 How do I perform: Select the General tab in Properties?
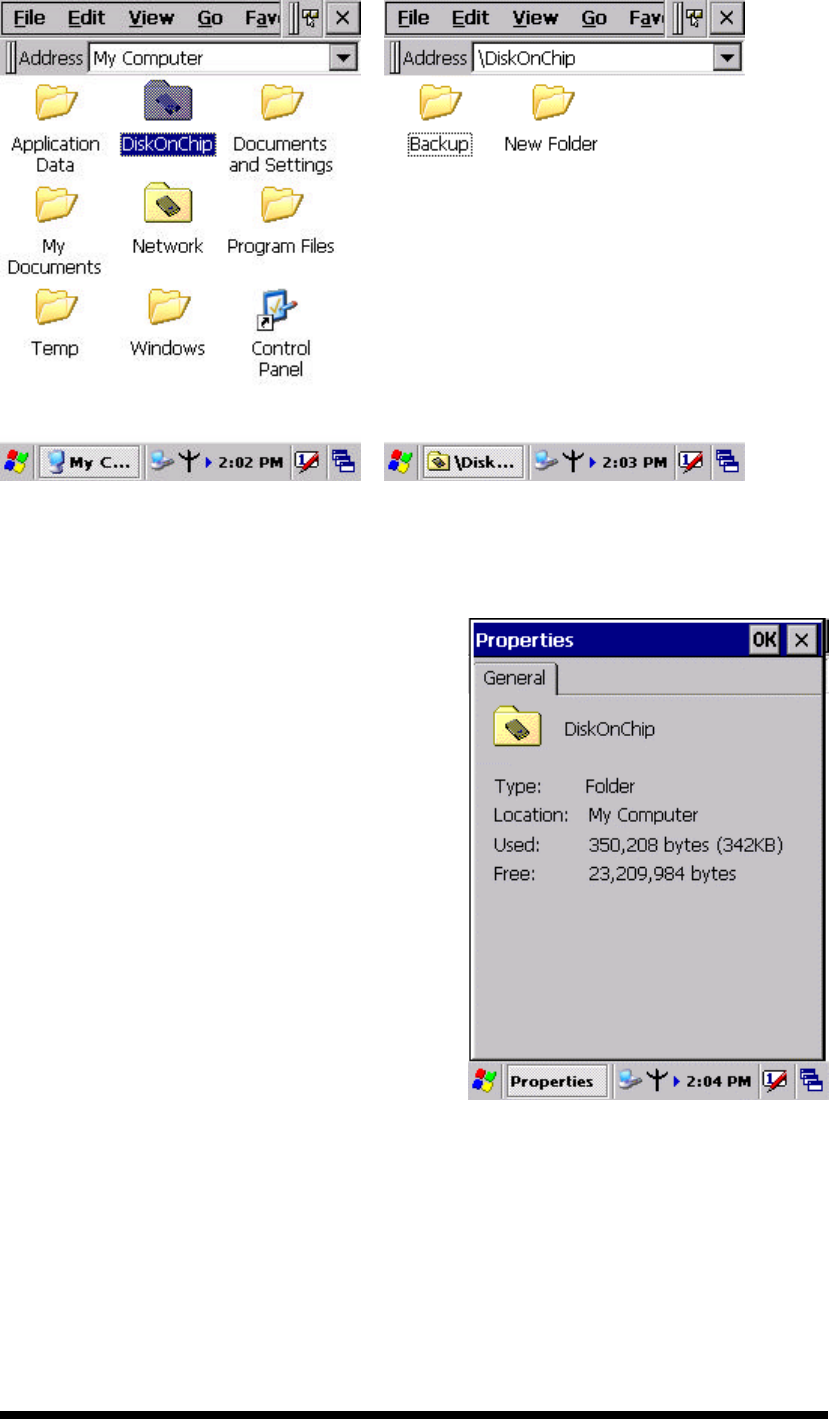(x=515, y=678)
